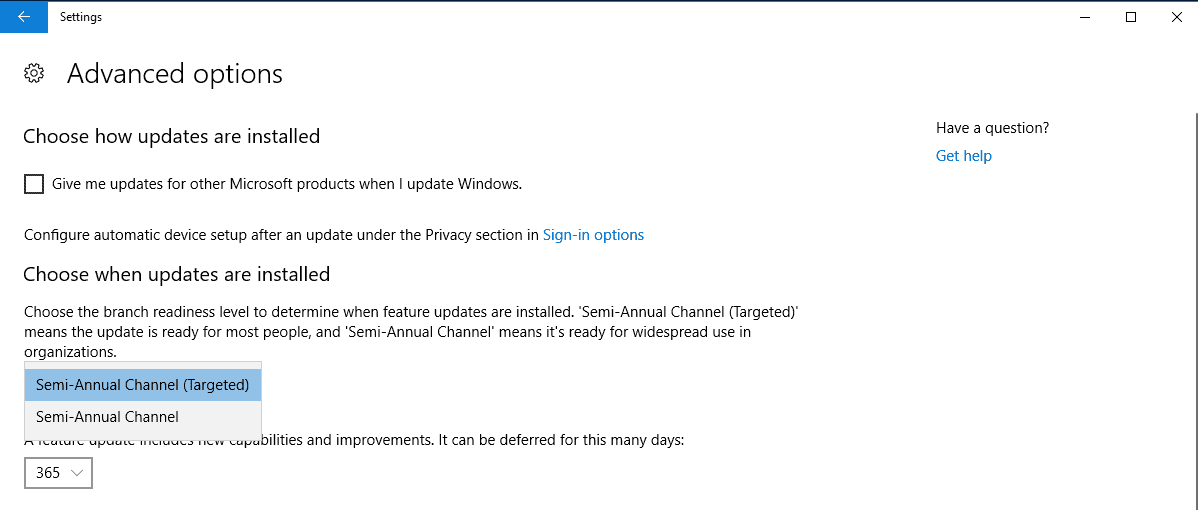Enable updates for other Microsoft products checkbox

click(x=34, y=184)
